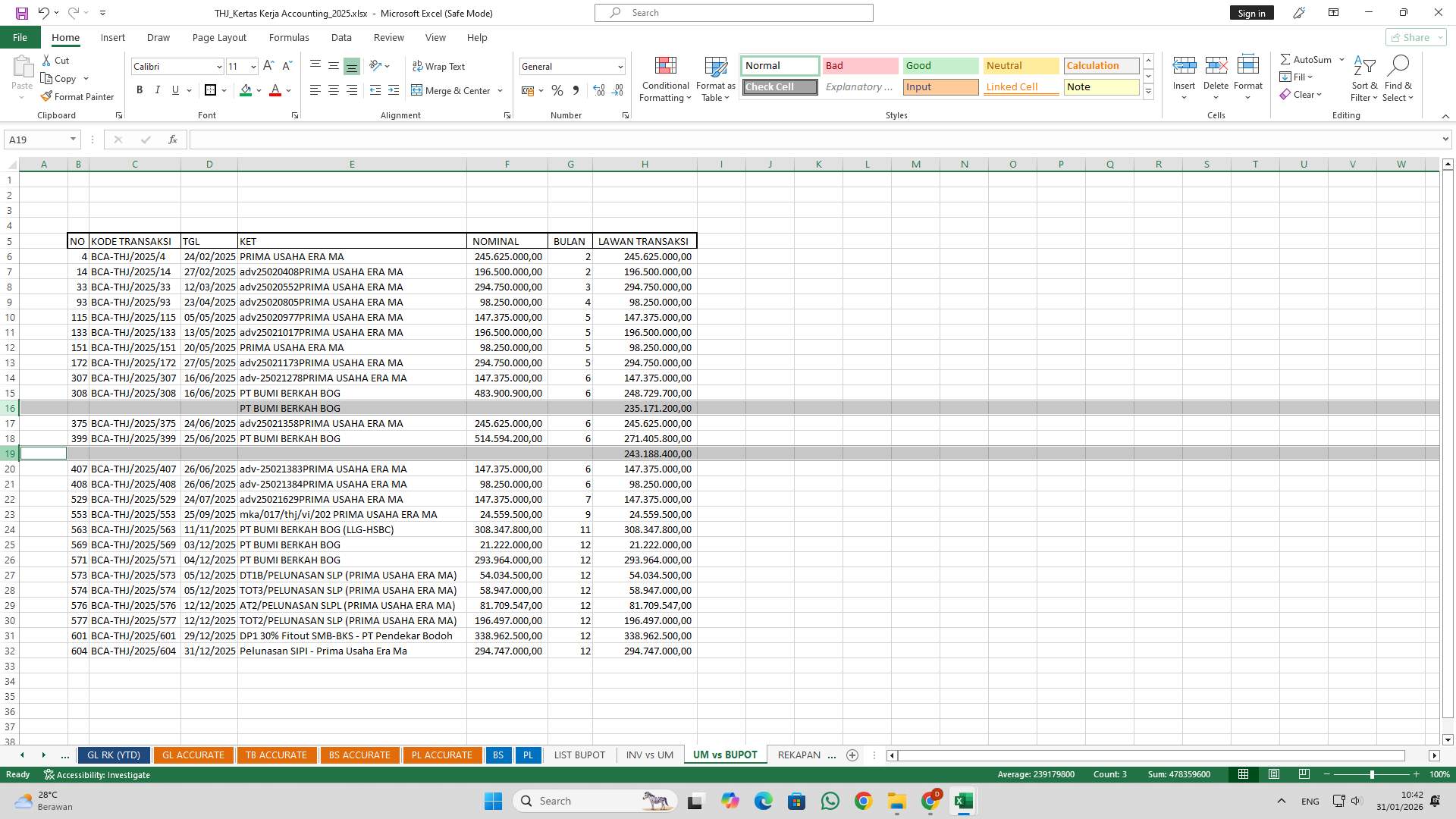Apply Percent Style to selection
The image size is (1456, 819).
pos(557,90)
